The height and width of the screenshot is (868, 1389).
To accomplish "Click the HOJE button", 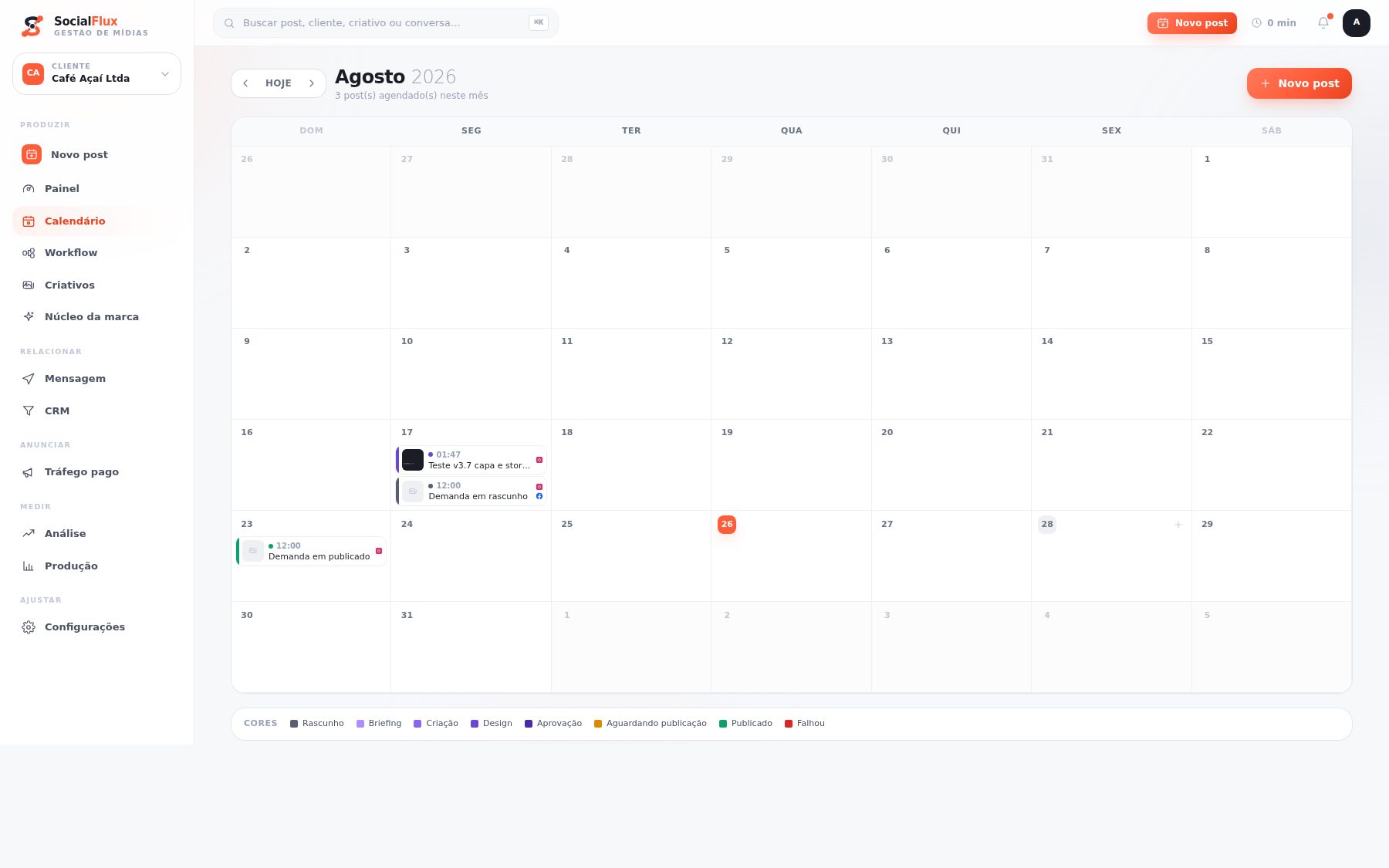I will tap(279, 83).
